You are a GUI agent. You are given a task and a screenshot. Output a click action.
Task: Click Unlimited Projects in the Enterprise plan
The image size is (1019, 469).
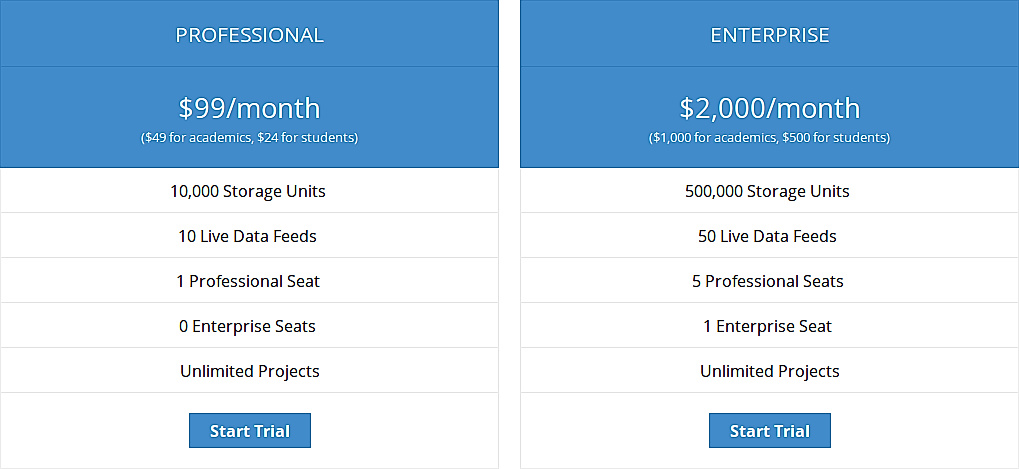coord(770,371)
